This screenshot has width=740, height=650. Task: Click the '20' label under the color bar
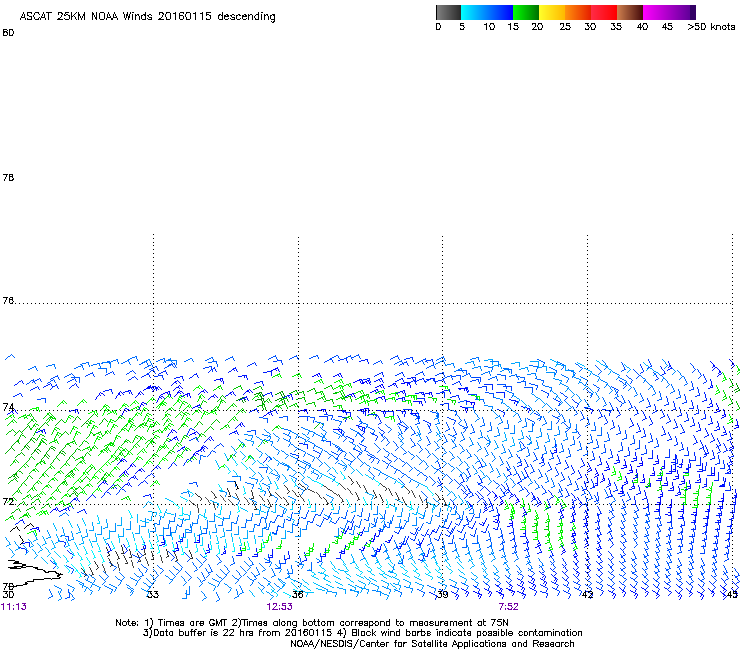(x=537, y=27)
